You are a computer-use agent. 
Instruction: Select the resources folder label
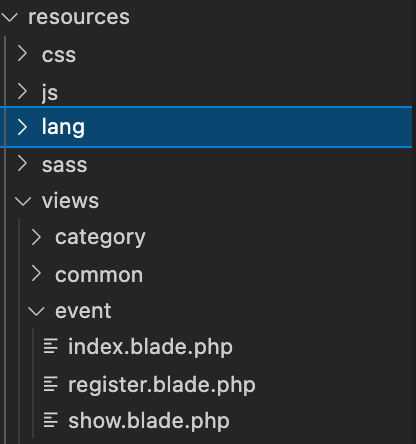click(79, 17)
